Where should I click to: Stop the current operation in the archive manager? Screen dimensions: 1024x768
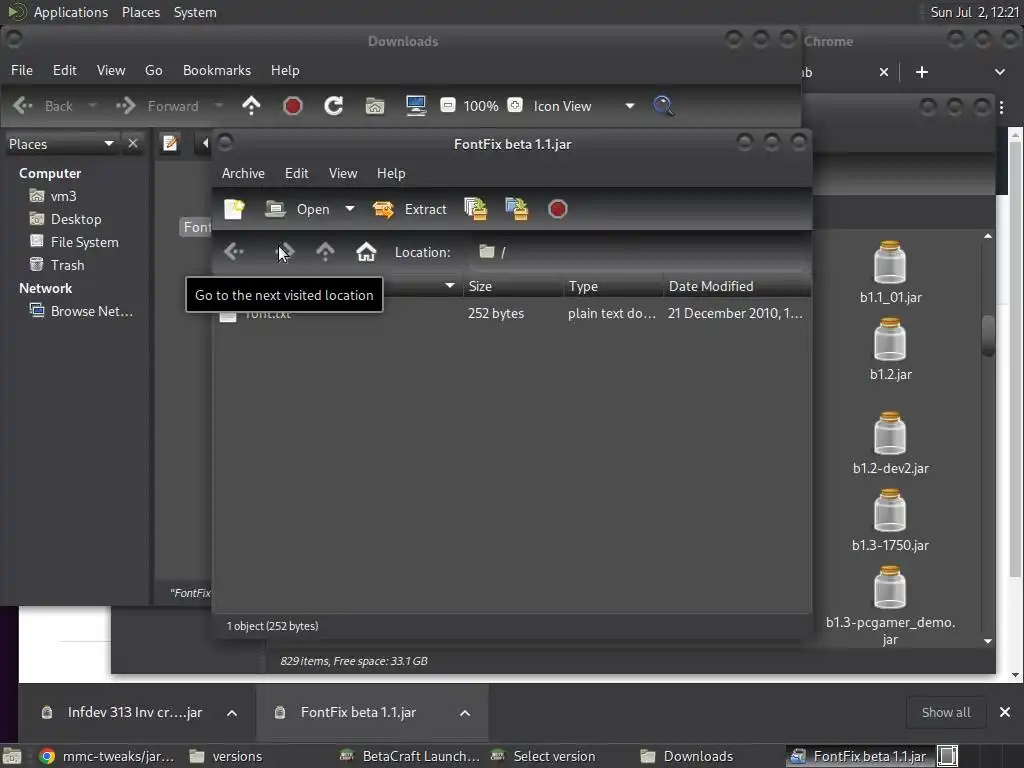(x=558, y=209)
